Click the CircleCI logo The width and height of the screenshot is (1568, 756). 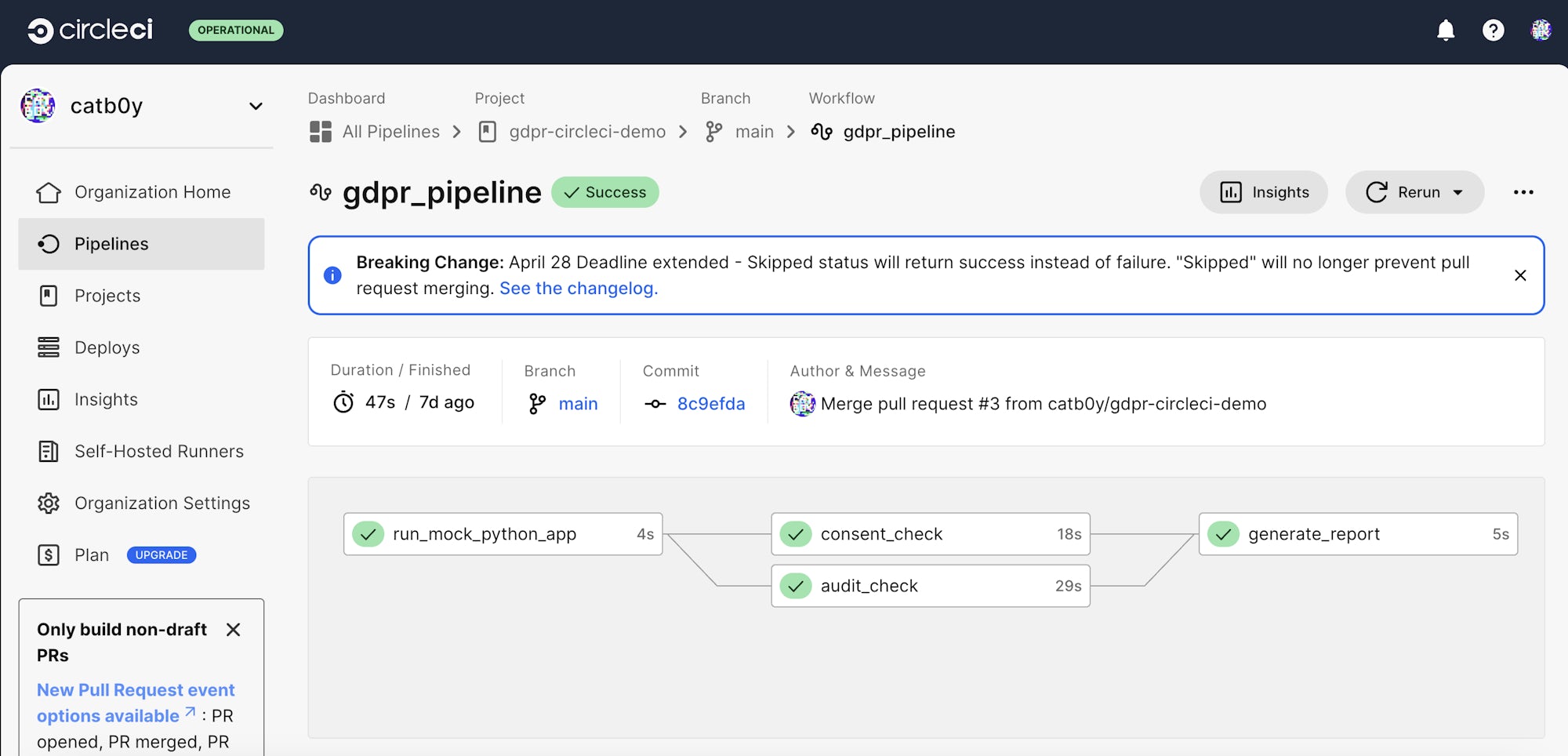[x=89, y=31]
